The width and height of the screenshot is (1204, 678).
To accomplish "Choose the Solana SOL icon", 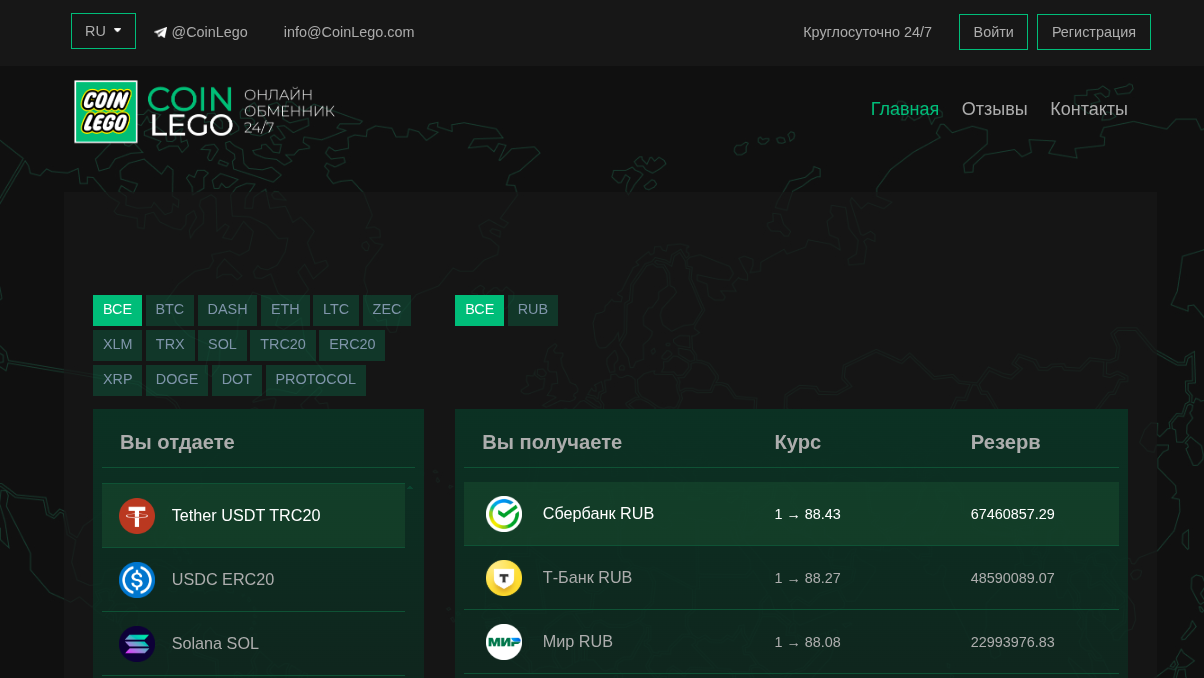I will 137,644.
